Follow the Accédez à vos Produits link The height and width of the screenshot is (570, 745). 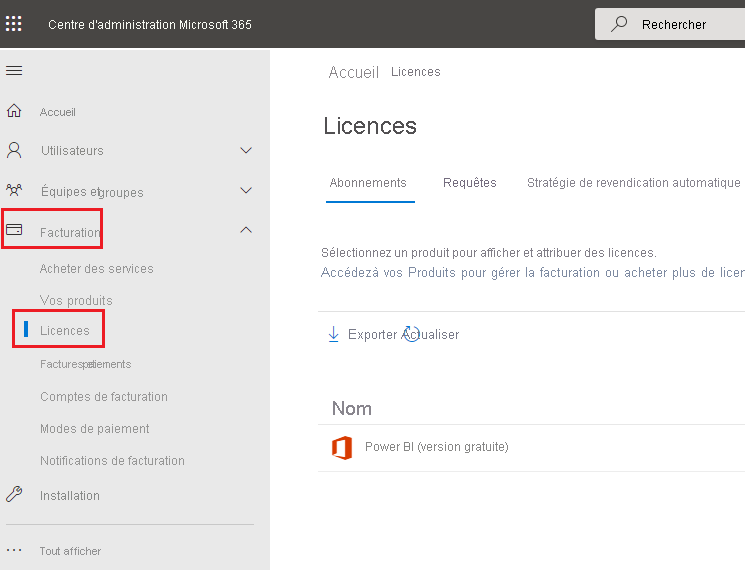pos(533,273)
